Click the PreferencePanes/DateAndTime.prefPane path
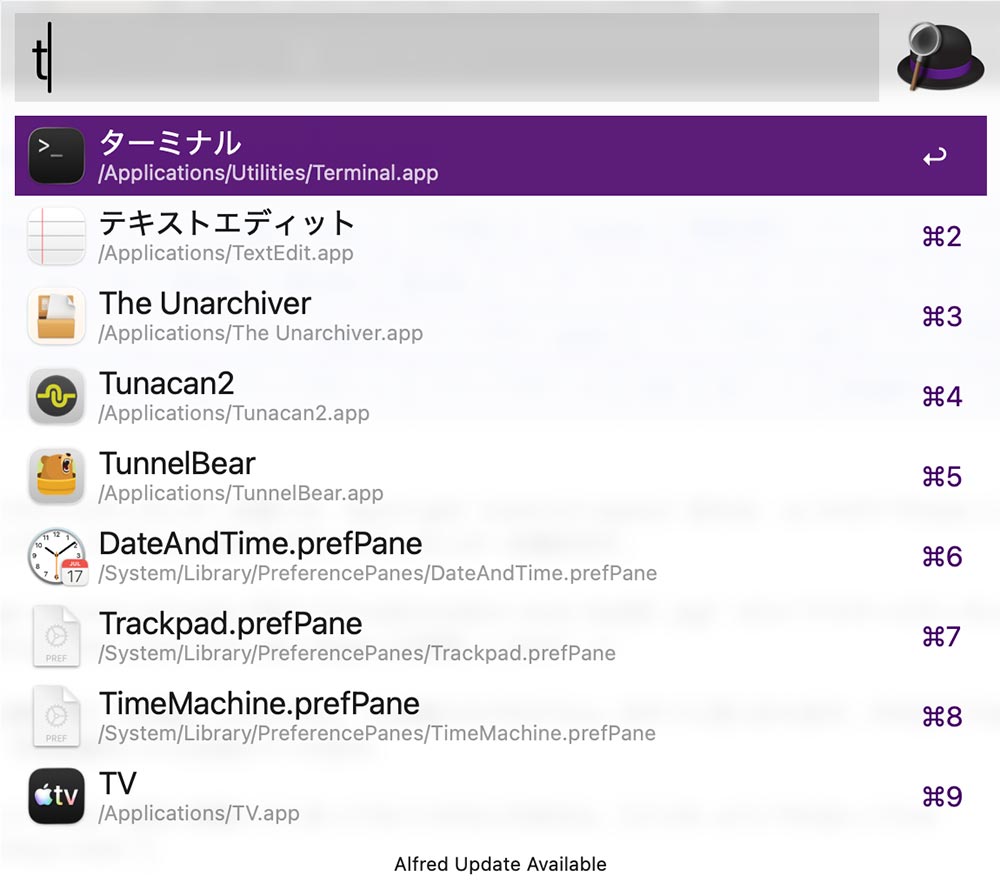1000x883 pixels. click(378, 573)
